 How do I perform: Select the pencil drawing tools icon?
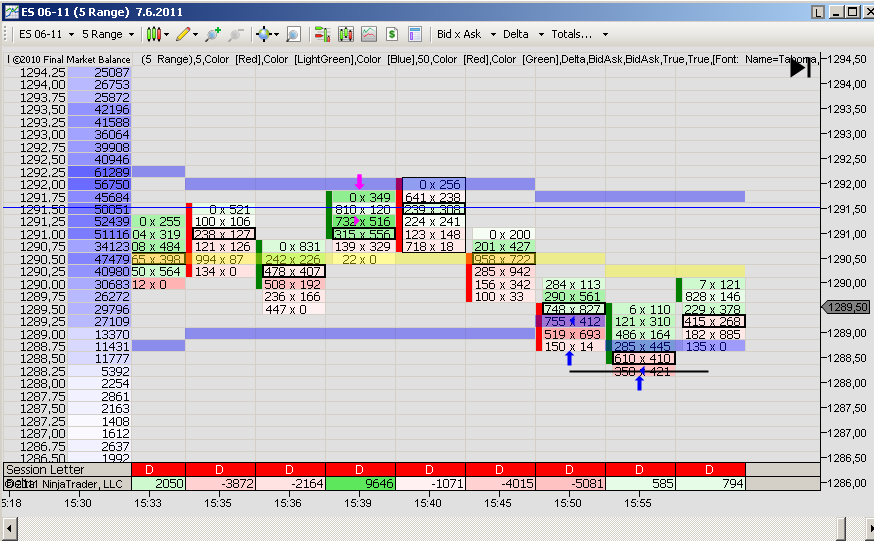(183, 35)
